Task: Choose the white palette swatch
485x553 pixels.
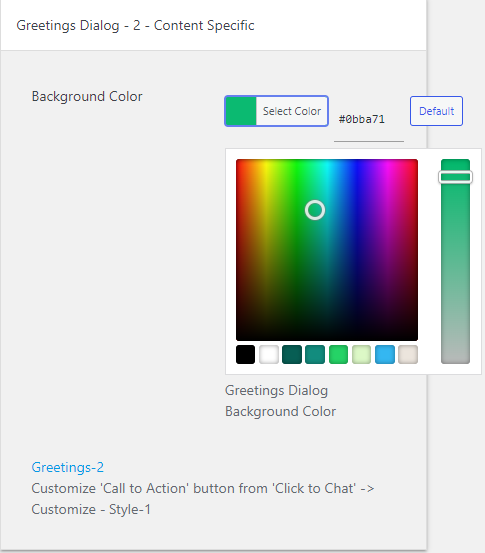Action: [269, 354]
